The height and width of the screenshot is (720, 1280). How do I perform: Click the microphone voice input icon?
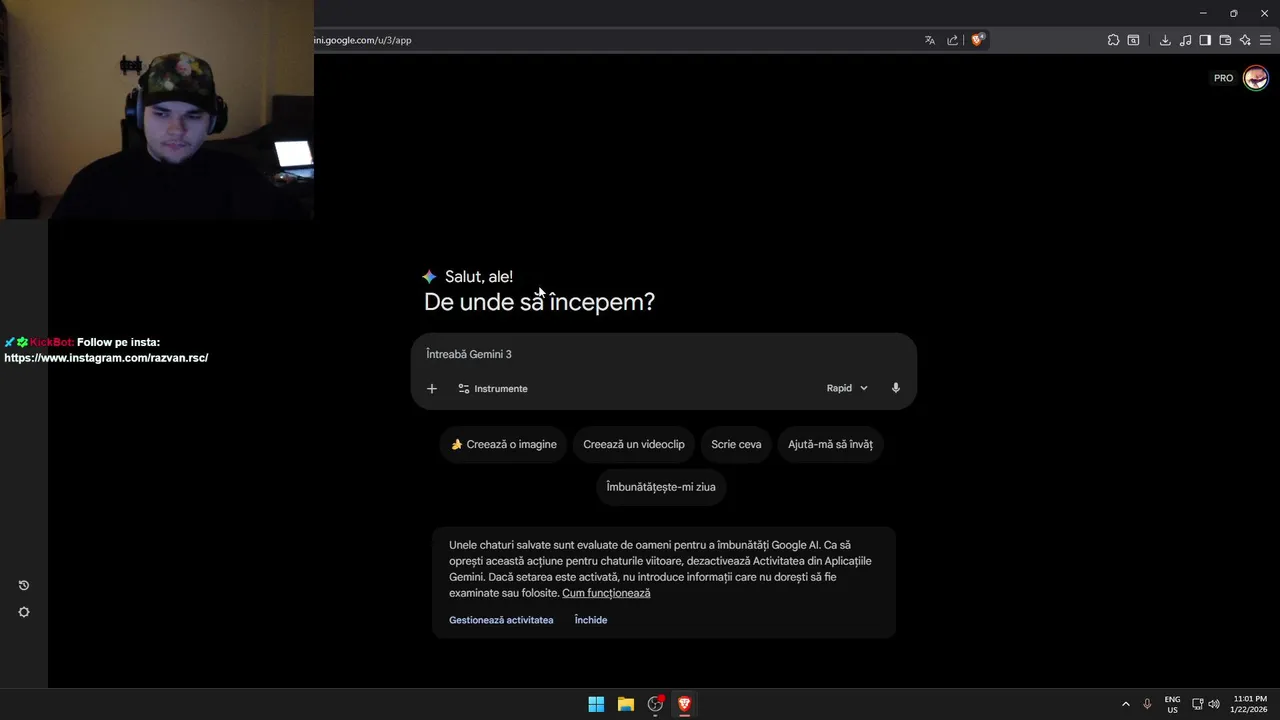[896, 388]
